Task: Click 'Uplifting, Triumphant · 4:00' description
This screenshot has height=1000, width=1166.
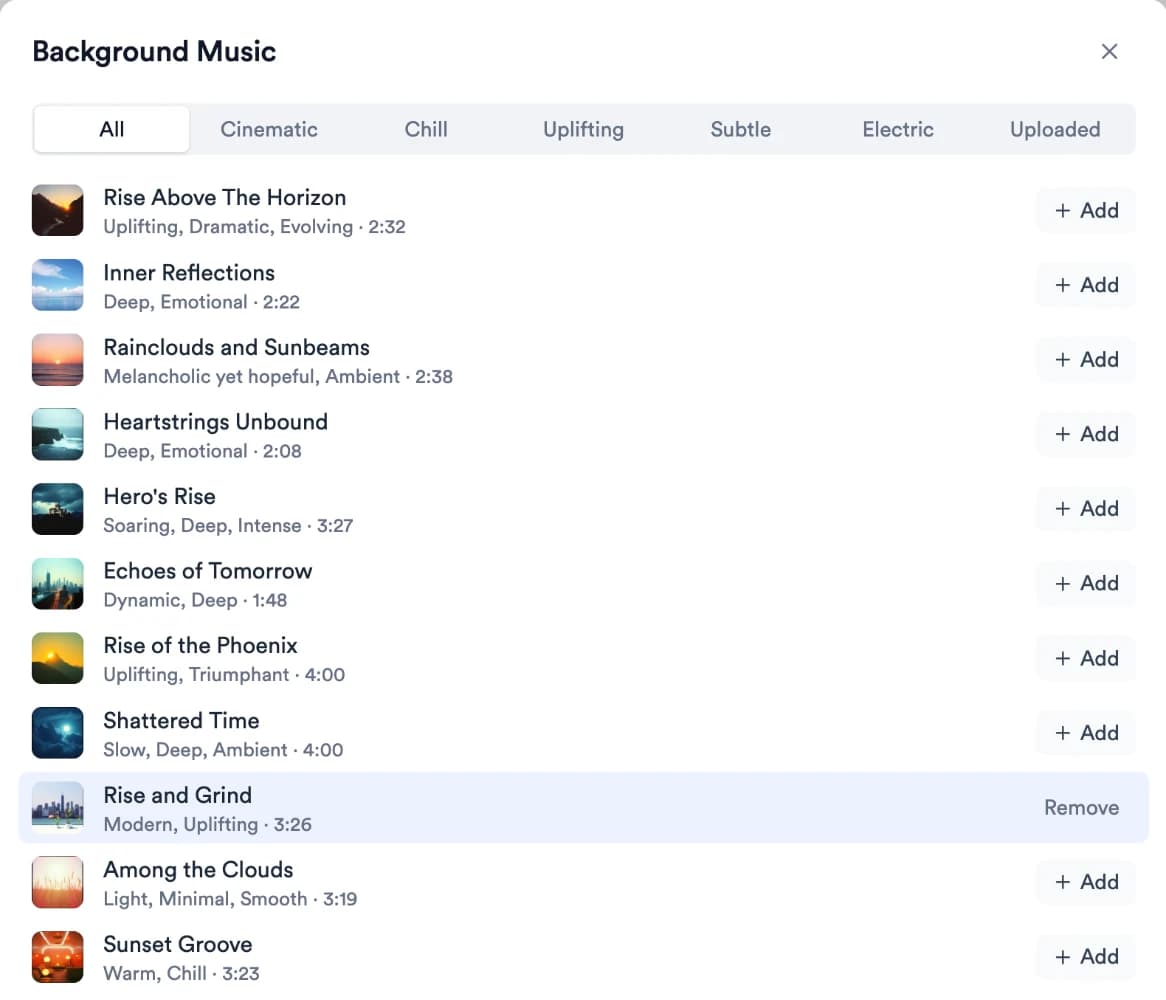Action: [x=224, y=674]
